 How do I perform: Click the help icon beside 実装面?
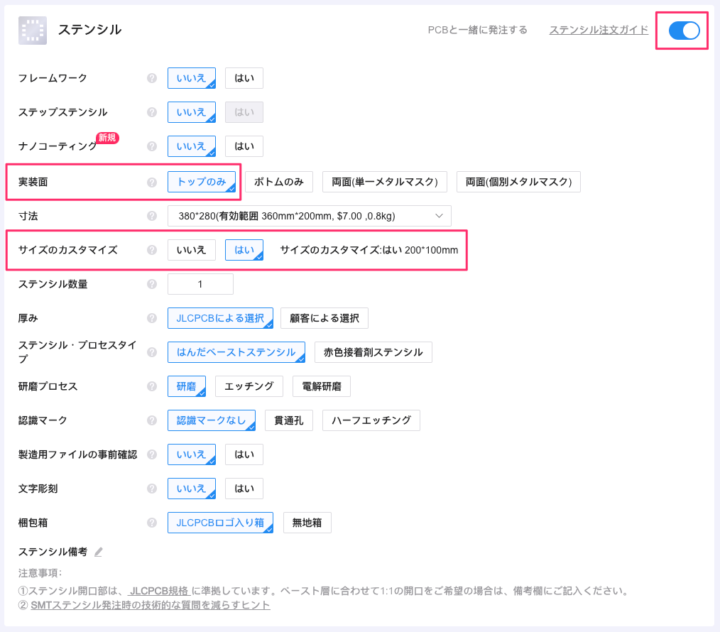152,182
